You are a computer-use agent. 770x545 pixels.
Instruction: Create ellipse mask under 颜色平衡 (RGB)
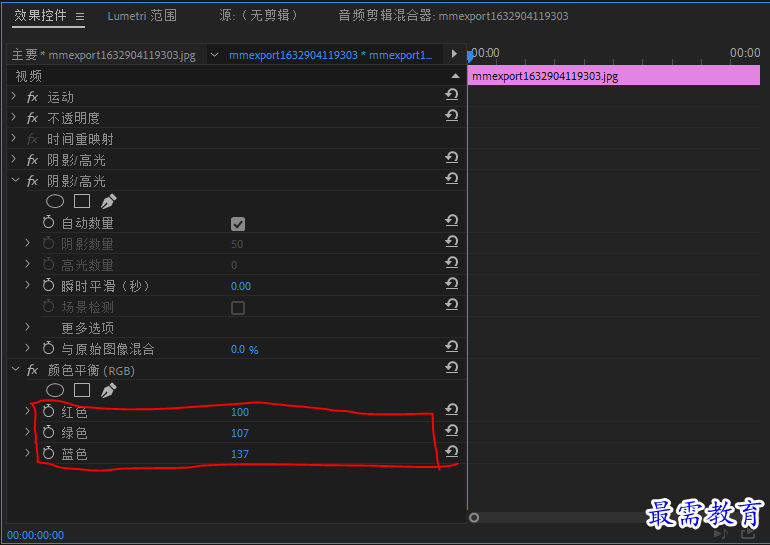(x=55, y=390)
